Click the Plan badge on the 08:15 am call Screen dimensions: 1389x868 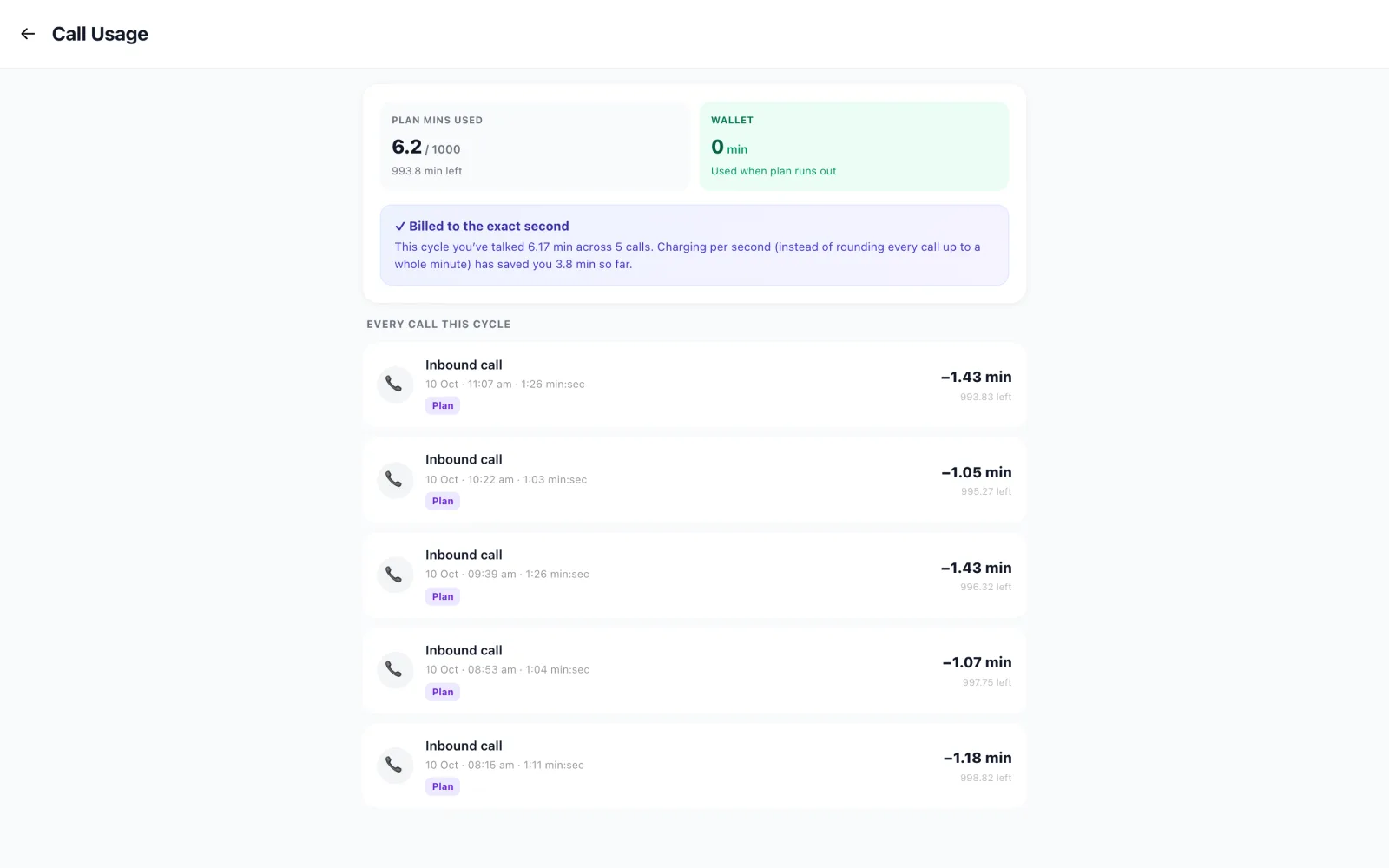443,786
